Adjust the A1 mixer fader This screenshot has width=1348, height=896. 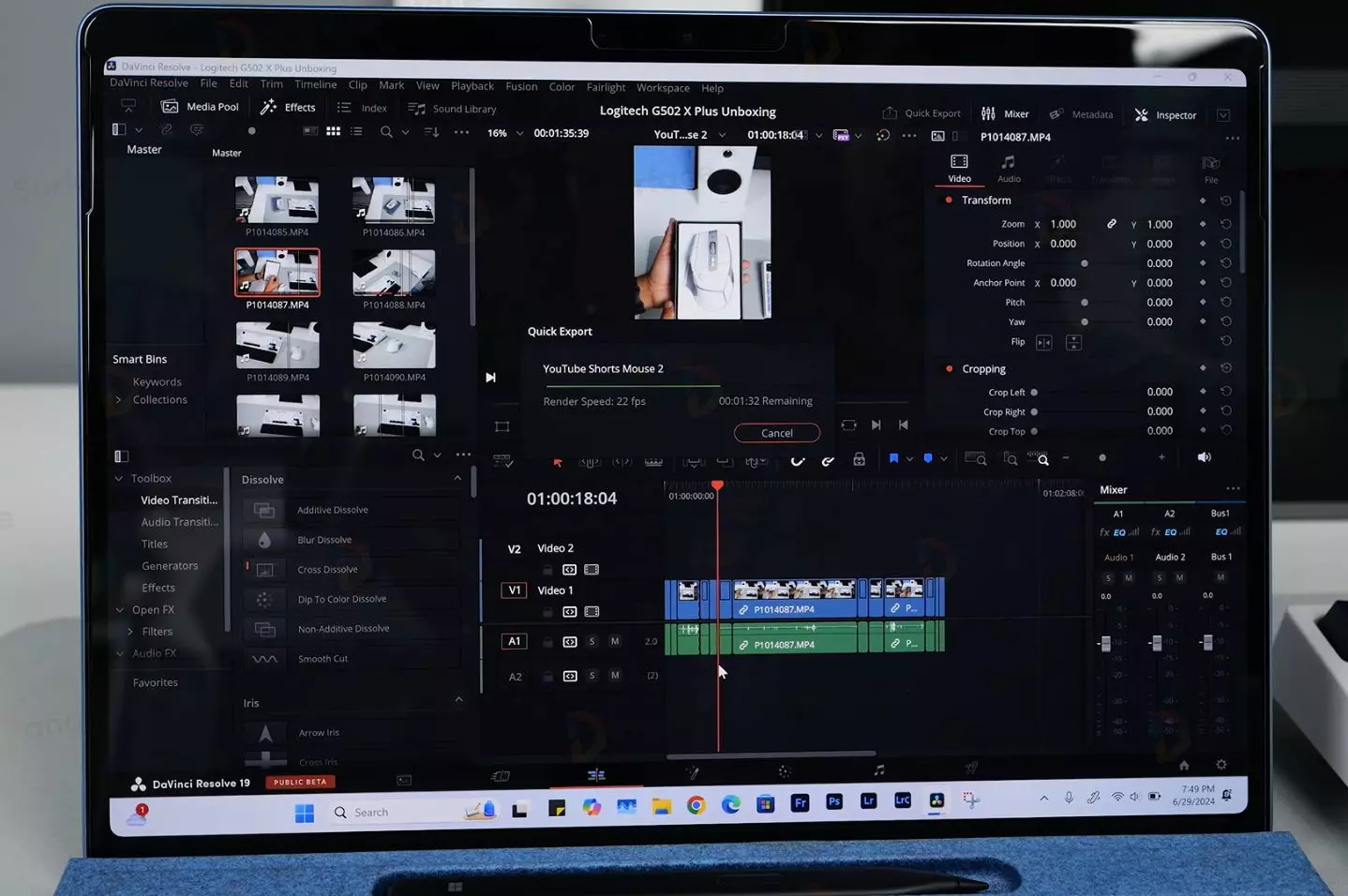point(1105,643)
